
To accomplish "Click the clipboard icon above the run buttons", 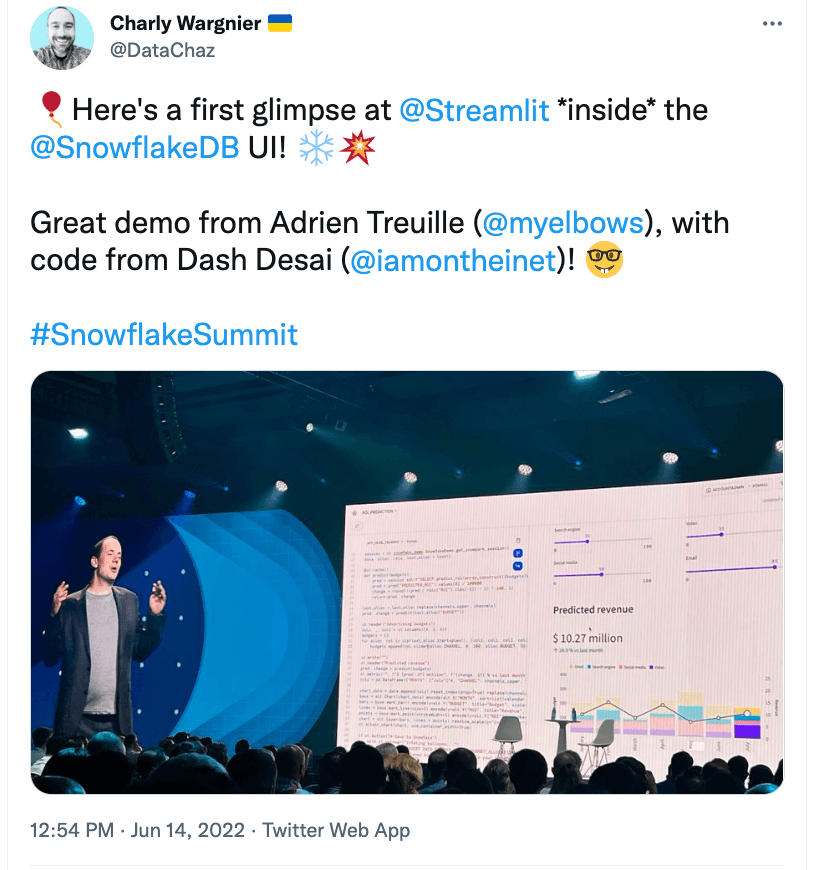I will [x=518, y=540].
